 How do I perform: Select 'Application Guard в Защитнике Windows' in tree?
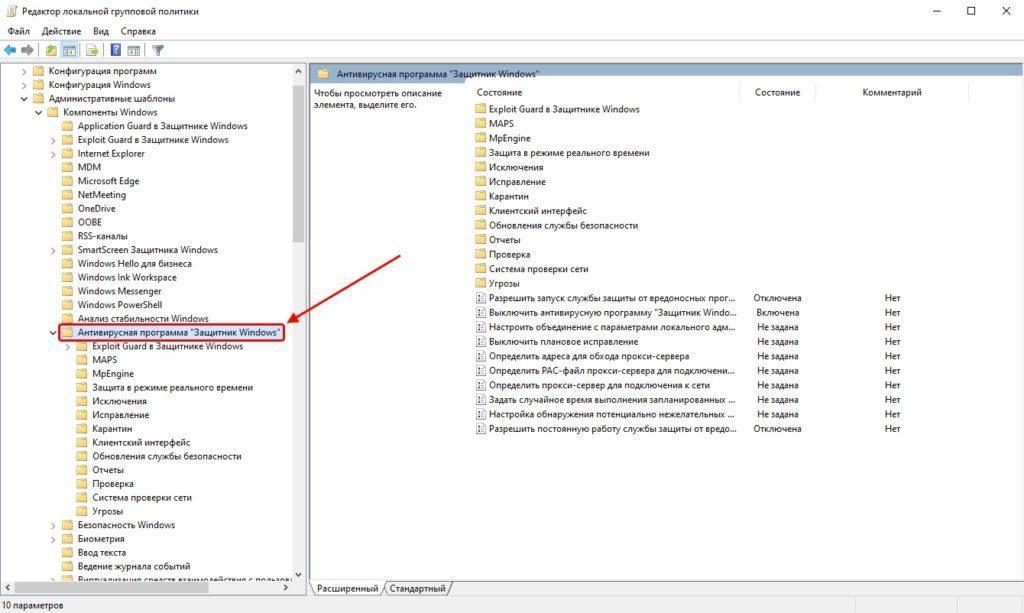click(x=163, y=125)
